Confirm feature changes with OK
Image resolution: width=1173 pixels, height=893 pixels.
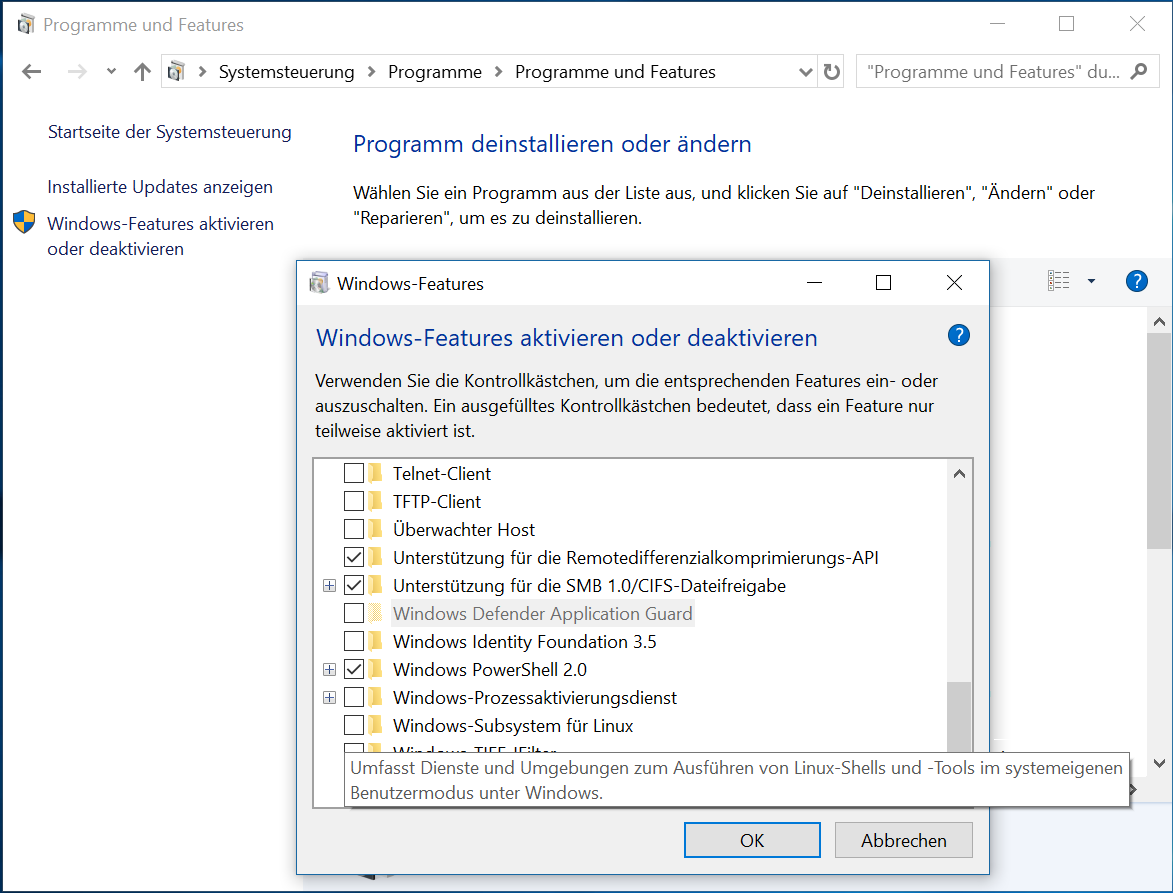click(x=752, y=840)
